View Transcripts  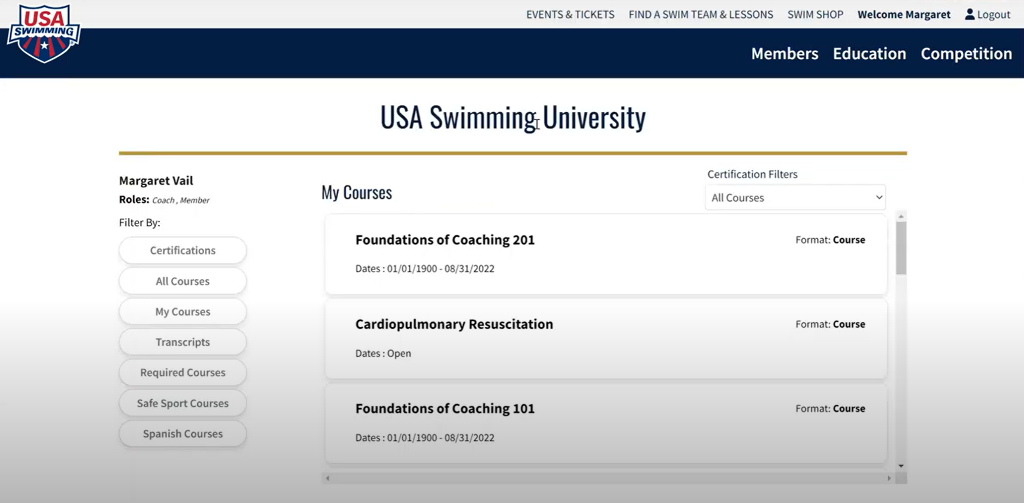(183, 342)
